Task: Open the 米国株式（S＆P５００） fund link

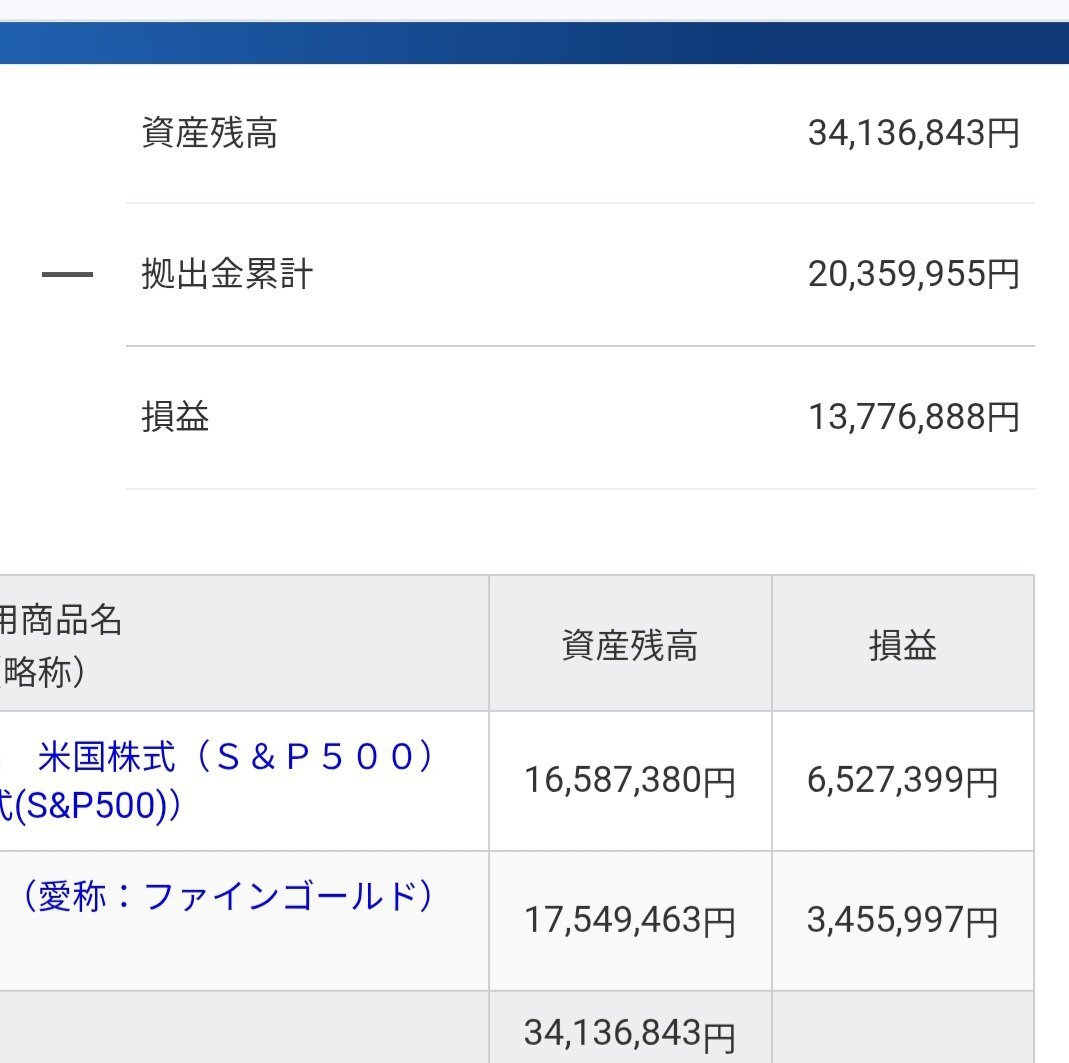Action: point(236,758)
